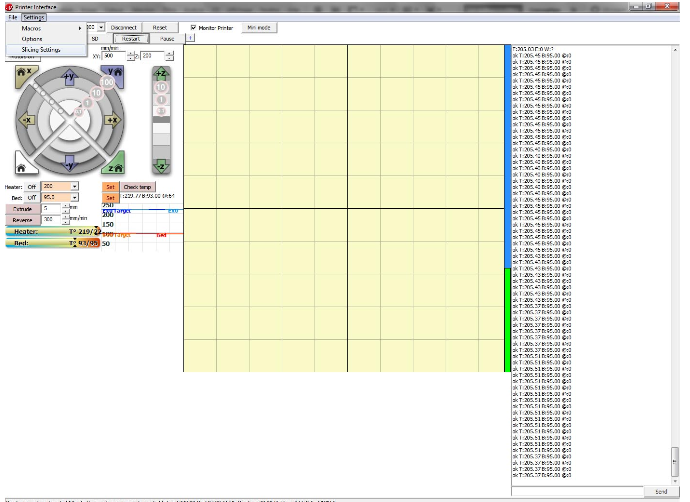Turn the heater off with the Off button

click(31, 186)
